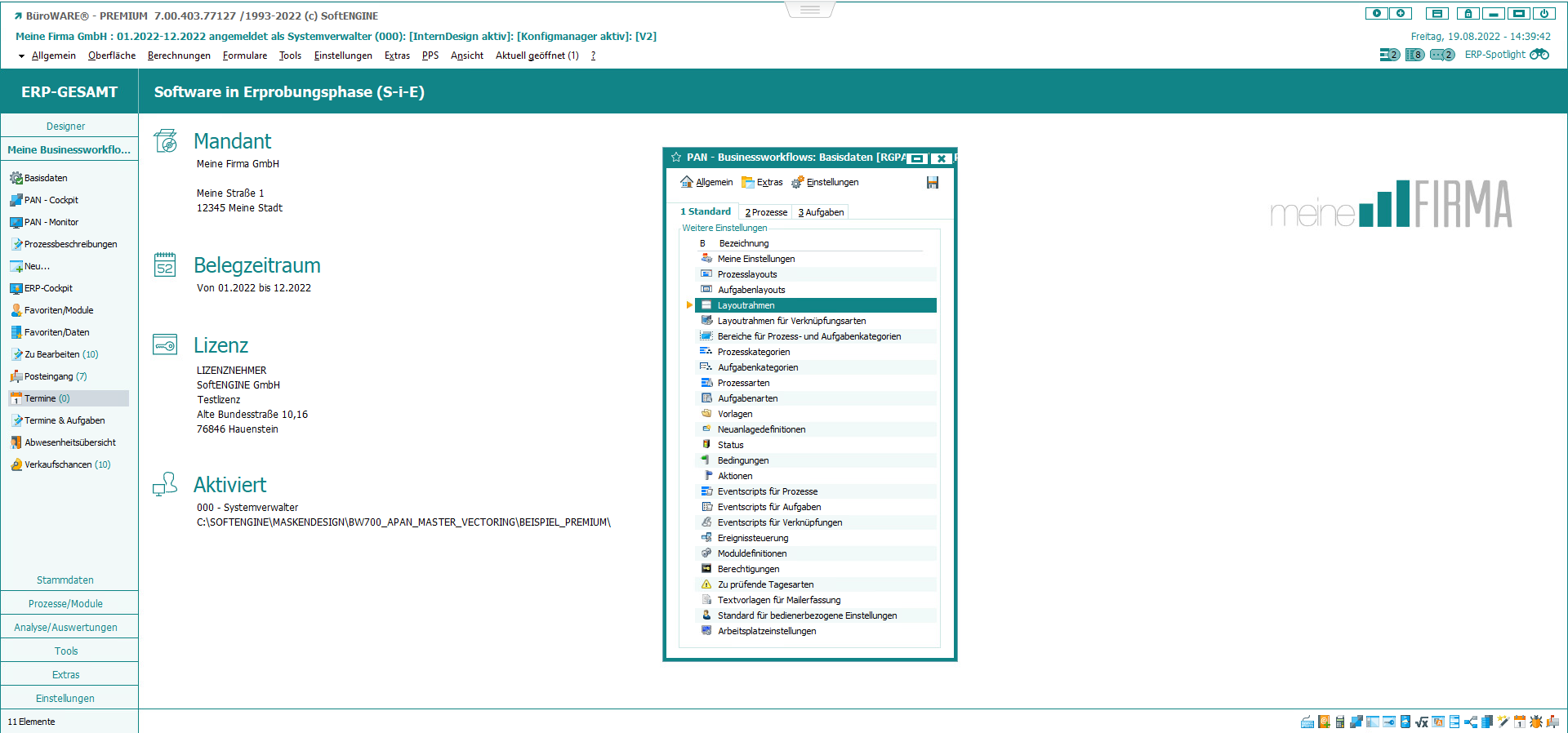Open the calculator icon in status bar
Viewport: 1568px width, 733px height.
tap(1339, 722)
